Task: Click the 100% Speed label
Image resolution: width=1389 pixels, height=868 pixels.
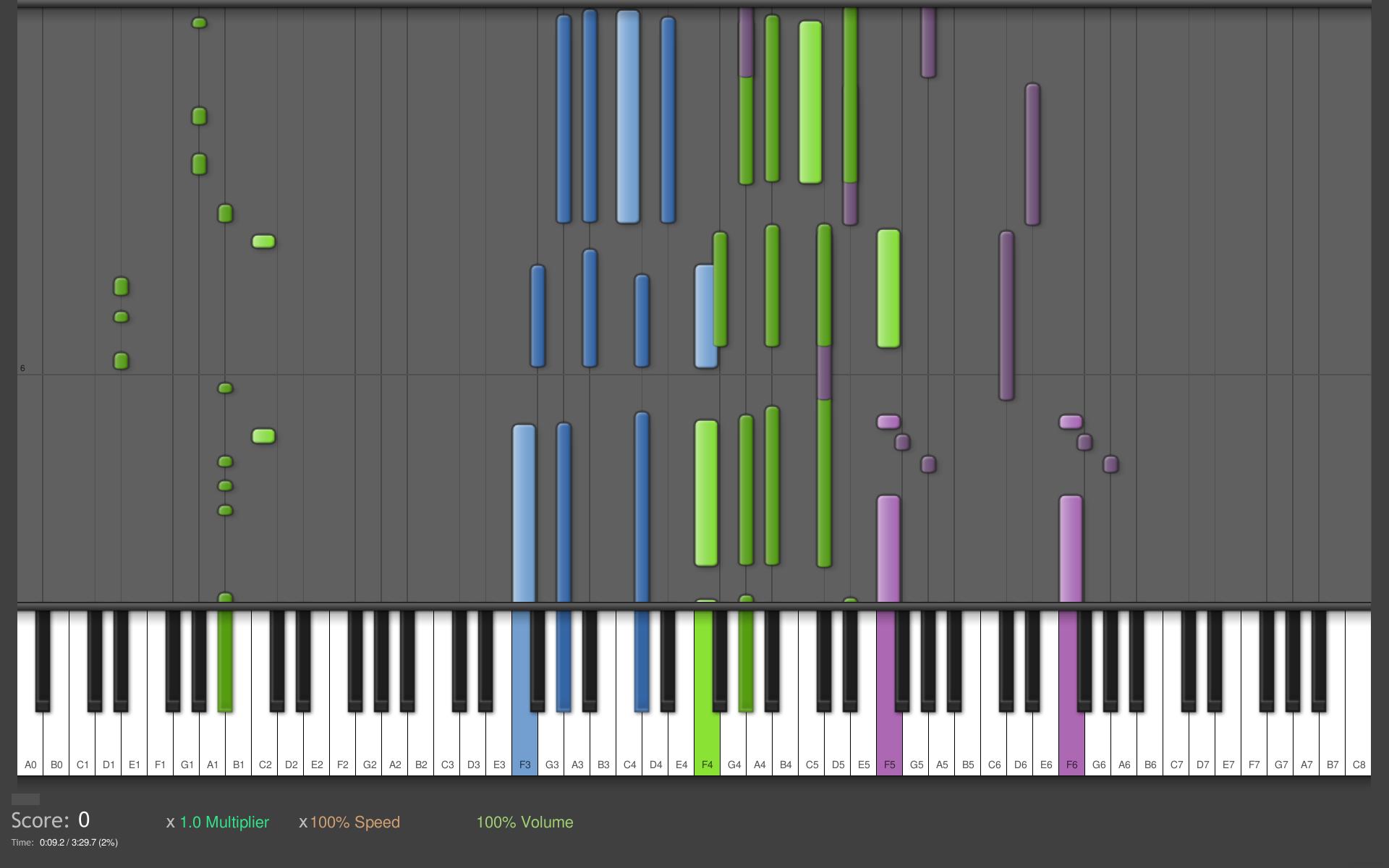Action: point(354,822)
